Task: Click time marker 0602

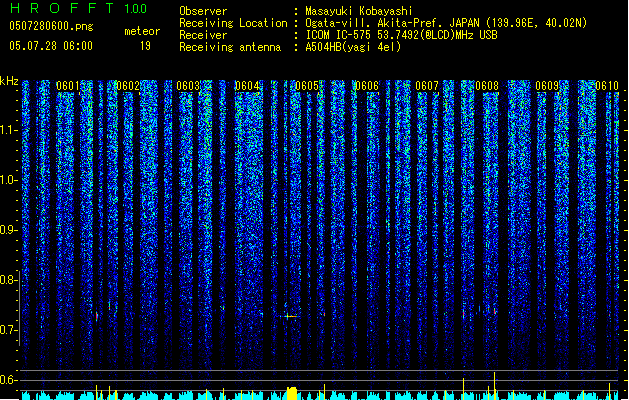Action: coord(128,86)
